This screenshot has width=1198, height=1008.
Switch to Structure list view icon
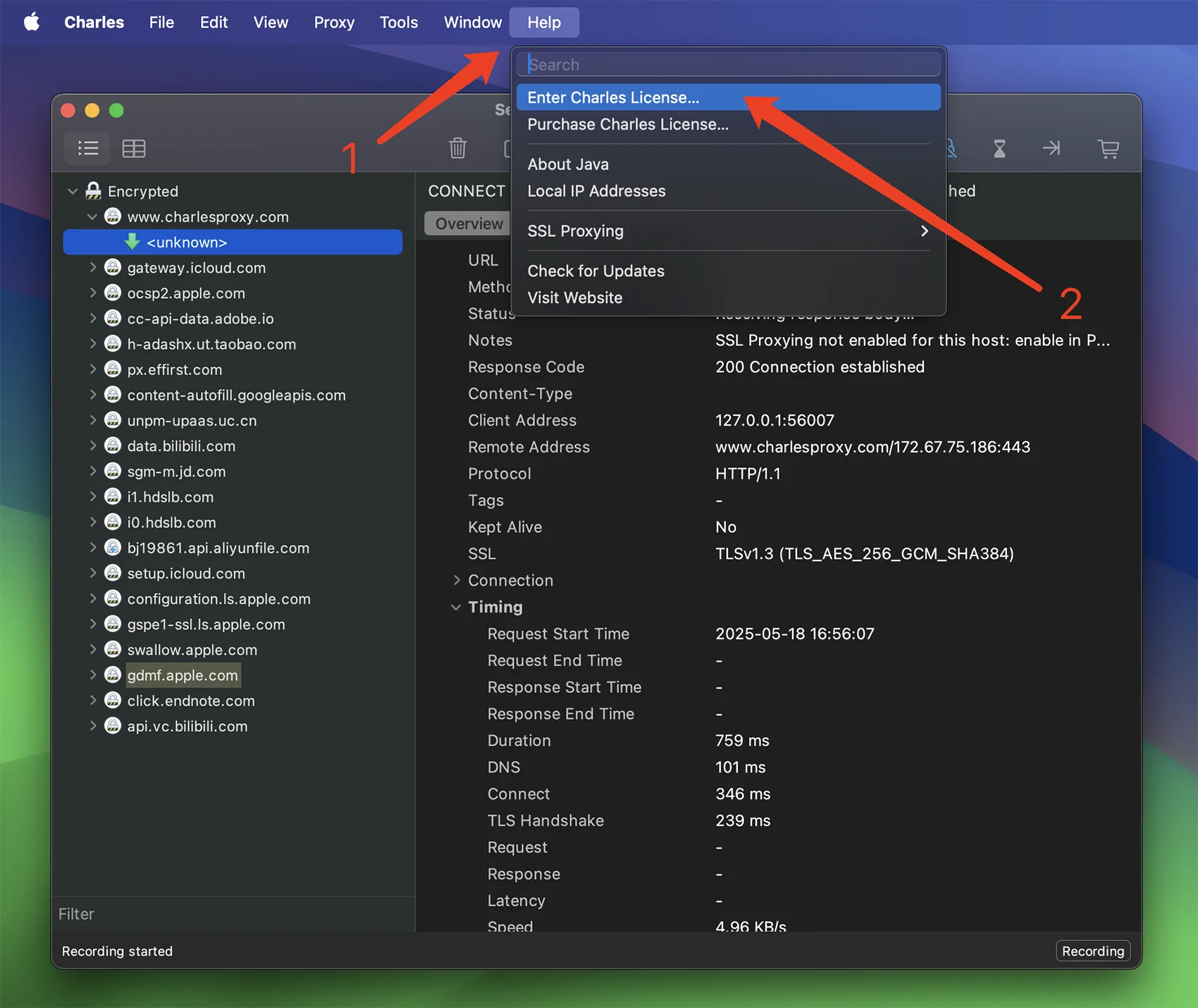pyautogui.click(x=88, y=148)
